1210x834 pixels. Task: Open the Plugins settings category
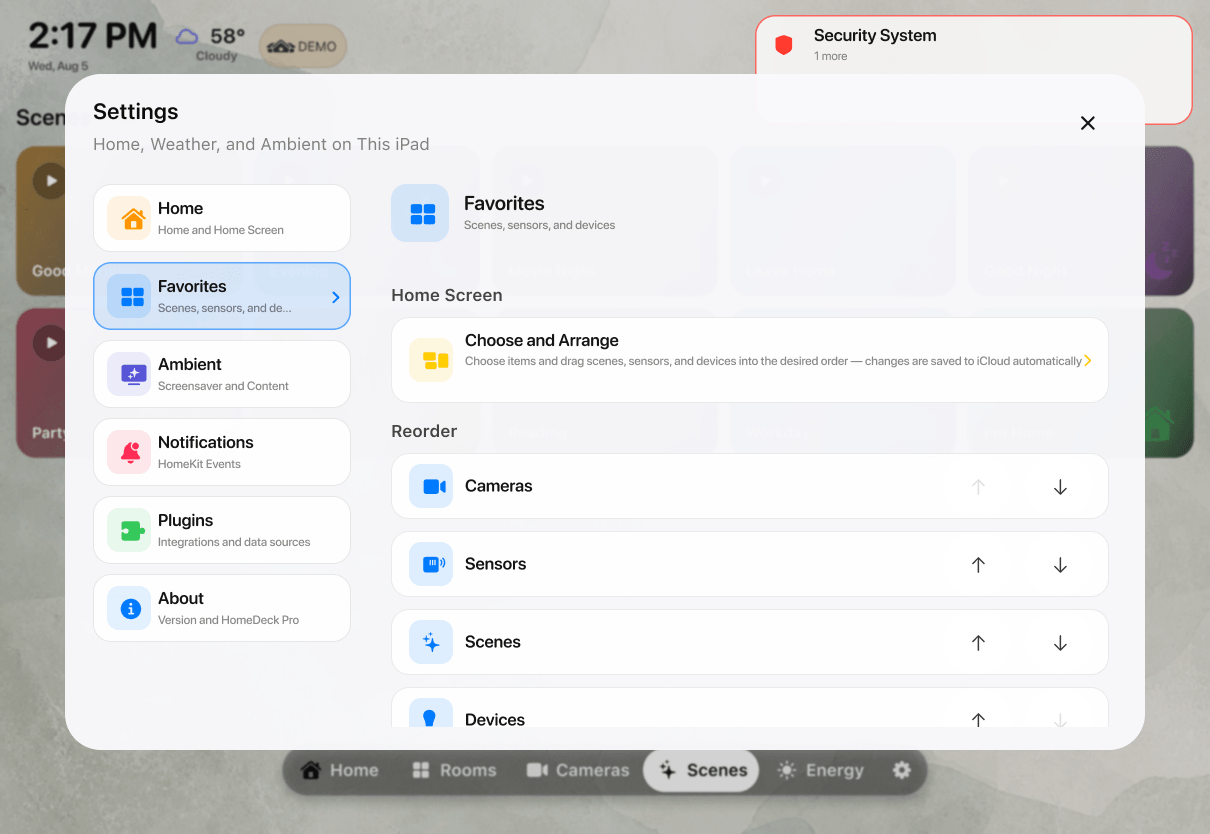[x=222, y=530]
